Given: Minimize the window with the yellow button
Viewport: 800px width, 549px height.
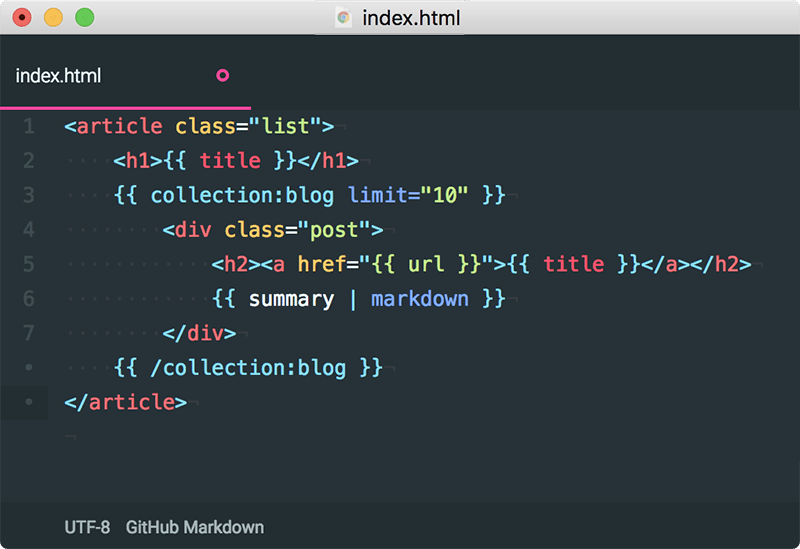Looking at the screenshot, I should (x=53, y=18).
